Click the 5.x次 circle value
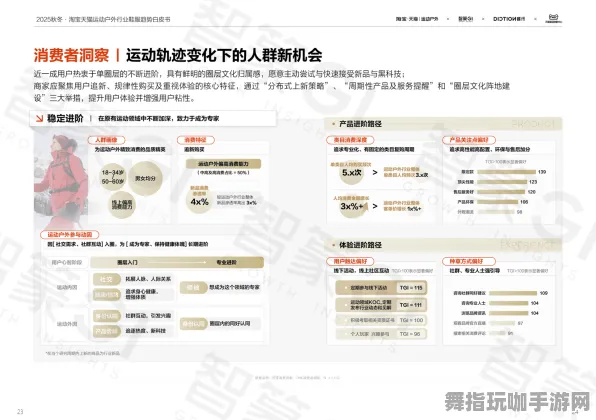Viewport: 596px width, 420px height. click(x=351, y=173)
